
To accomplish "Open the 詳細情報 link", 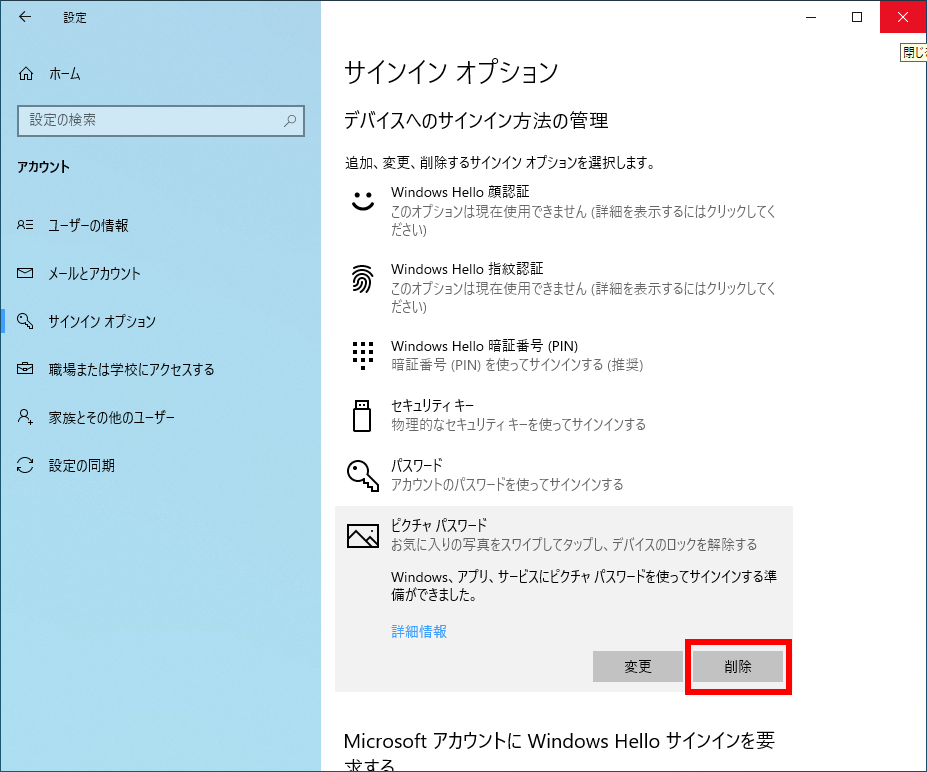I will [419, 631].
